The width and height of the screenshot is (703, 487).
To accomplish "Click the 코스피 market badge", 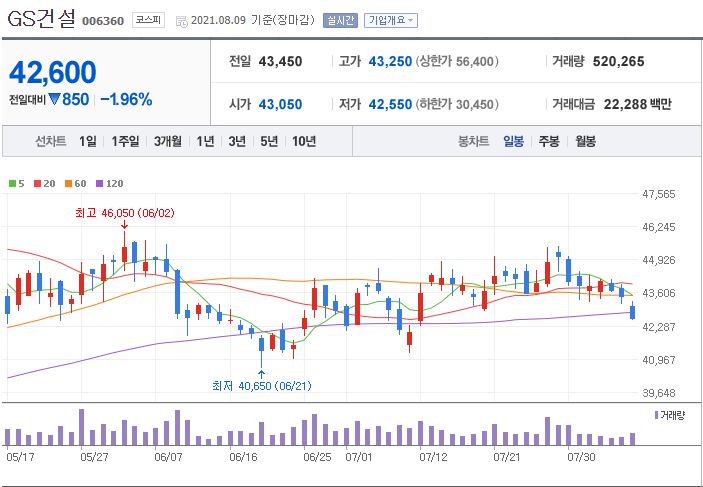I will coord(148,20).
